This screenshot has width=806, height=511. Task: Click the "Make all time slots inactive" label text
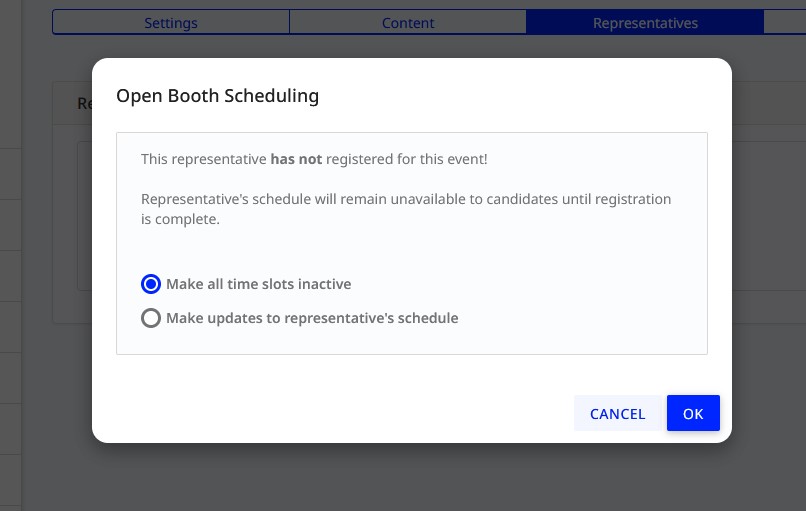click(x=259, y=284)
